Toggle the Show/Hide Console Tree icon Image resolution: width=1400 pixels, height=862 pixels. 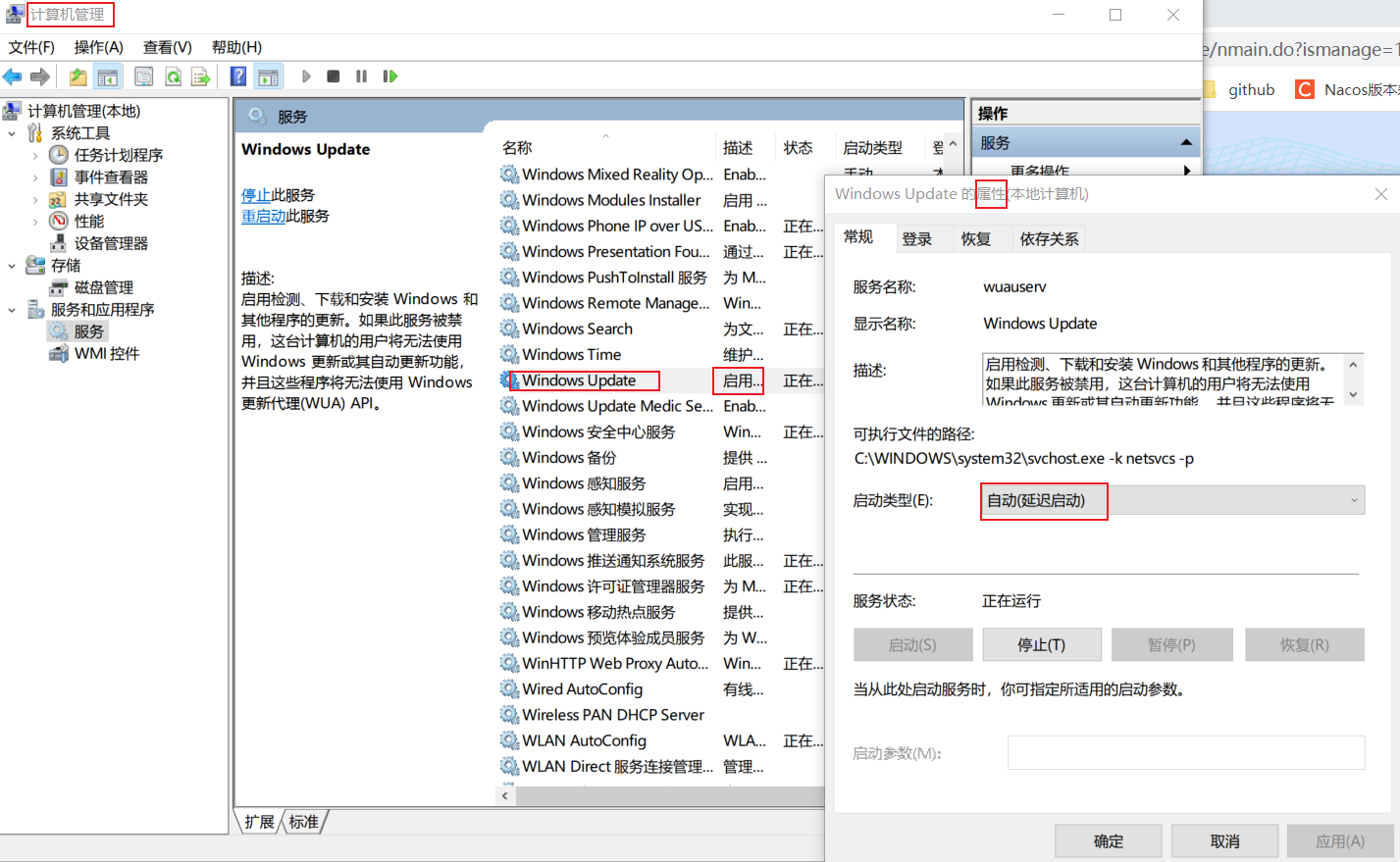(108, 76)
